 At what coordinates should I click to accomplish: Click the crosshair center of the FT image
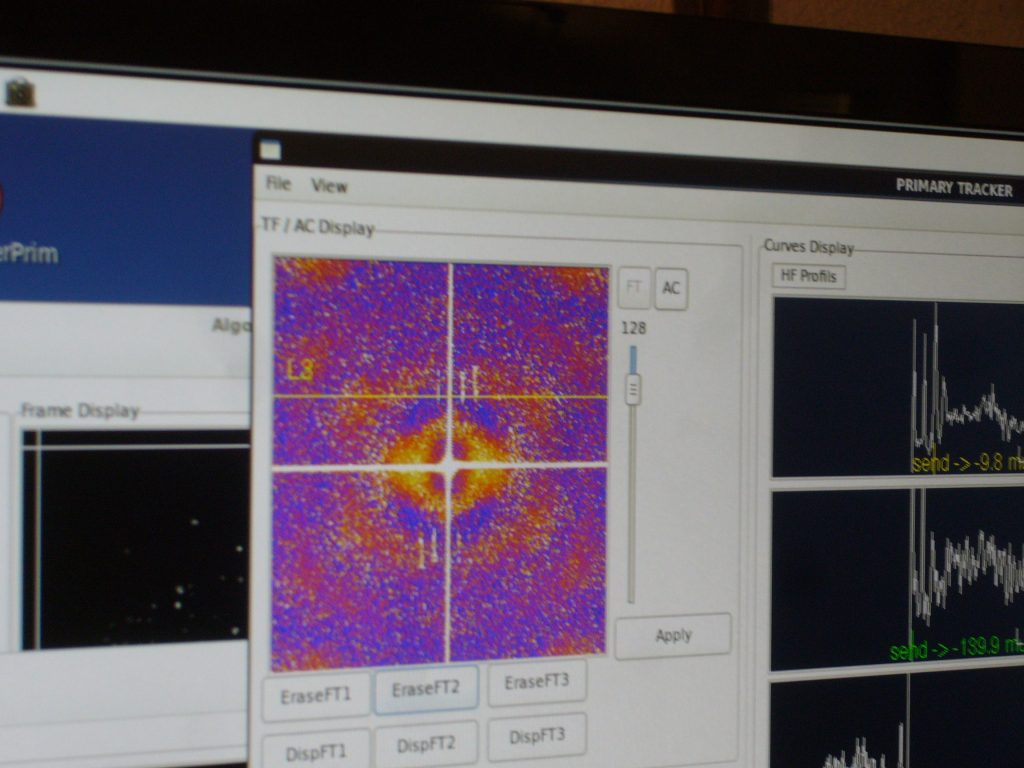(x=448, y=466)
